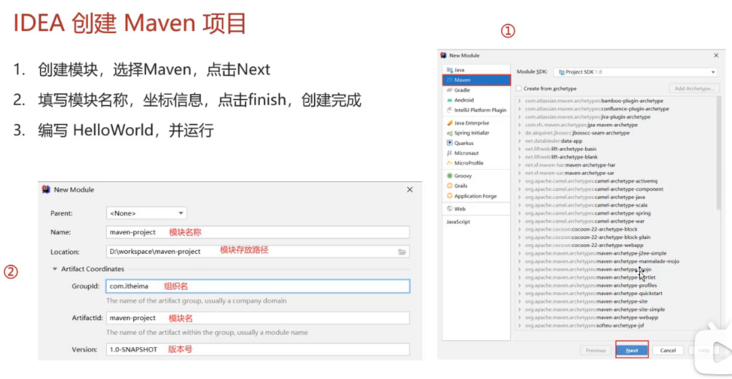Select the Java module type icon
Viewport: 732px width, 379px height.
point(450,70)
